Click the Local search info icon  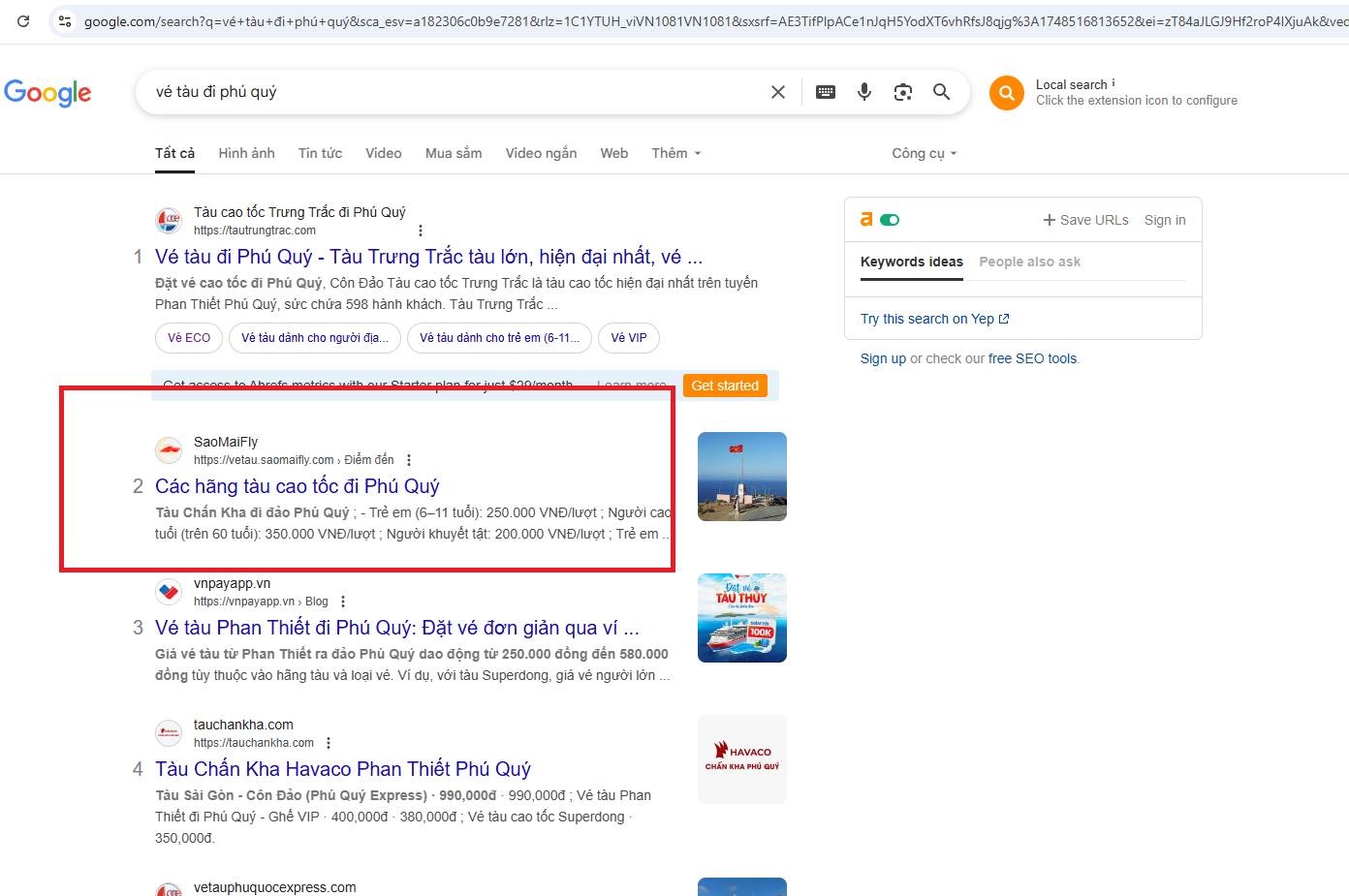[1114, 83]
